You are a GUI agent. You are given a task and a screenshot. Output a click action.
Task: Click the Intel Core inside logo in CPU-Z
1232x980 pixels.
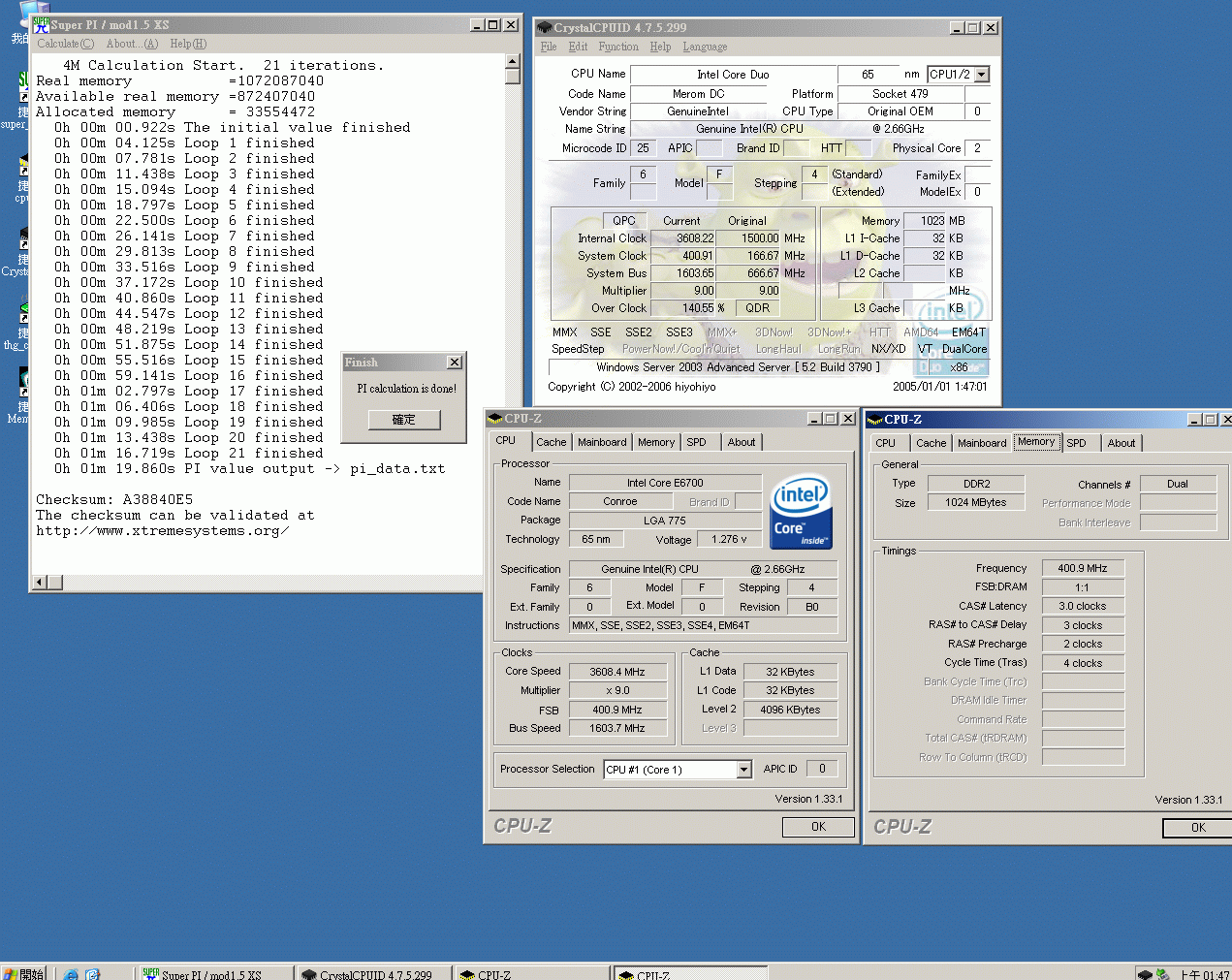(801, 511)
